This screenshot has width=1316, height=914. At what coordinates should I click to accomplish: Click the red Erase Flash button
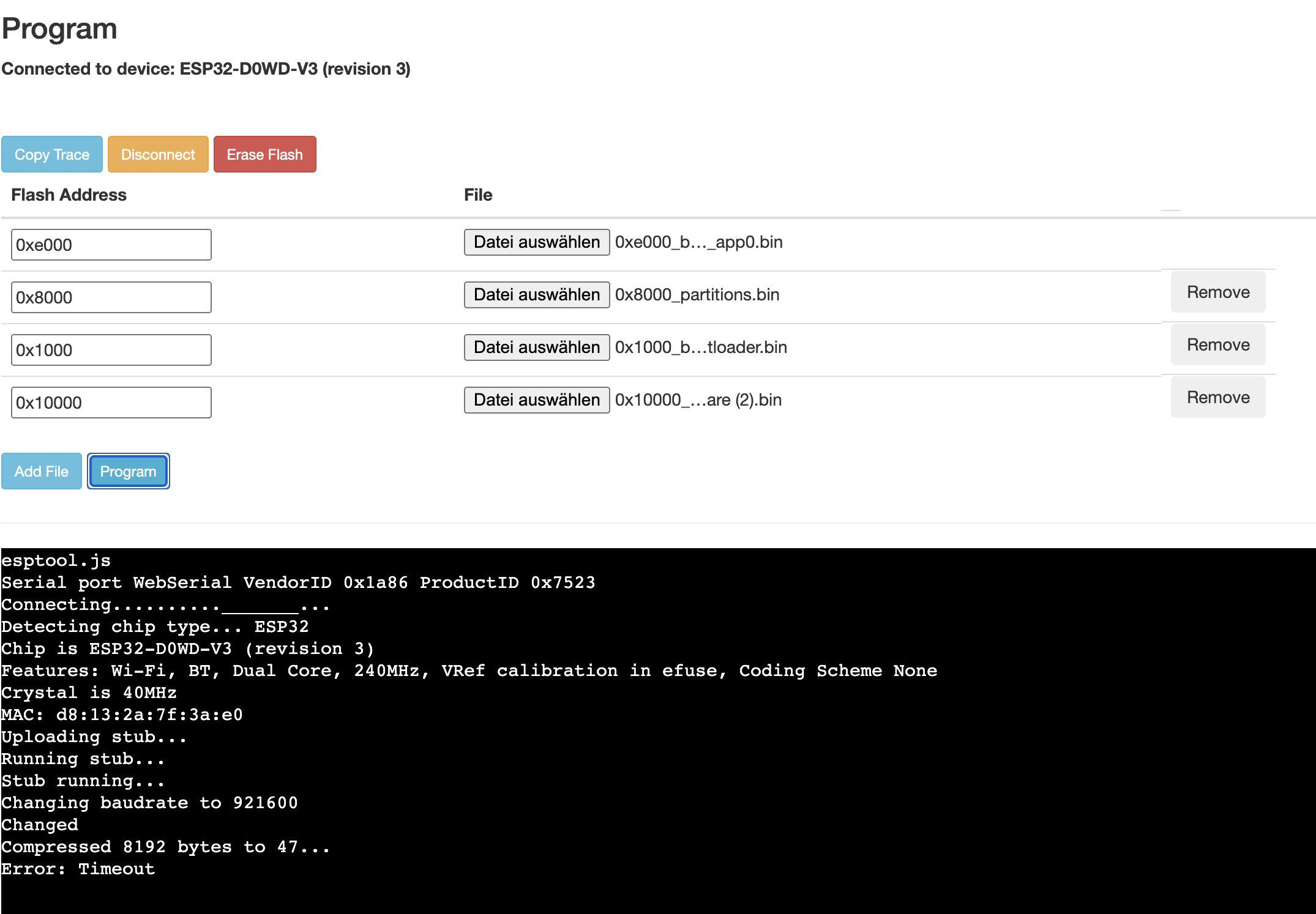coord(265,154)
